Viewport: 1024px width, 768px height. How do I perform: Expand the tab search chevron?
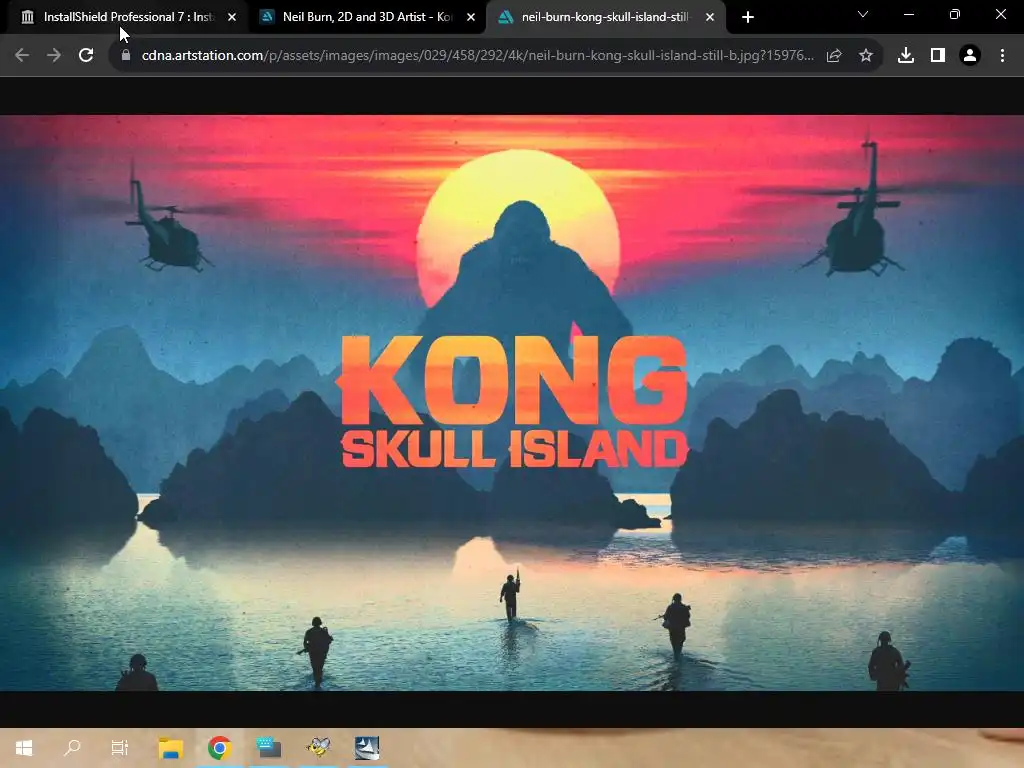pyautogui.click(x=863, y=14)
